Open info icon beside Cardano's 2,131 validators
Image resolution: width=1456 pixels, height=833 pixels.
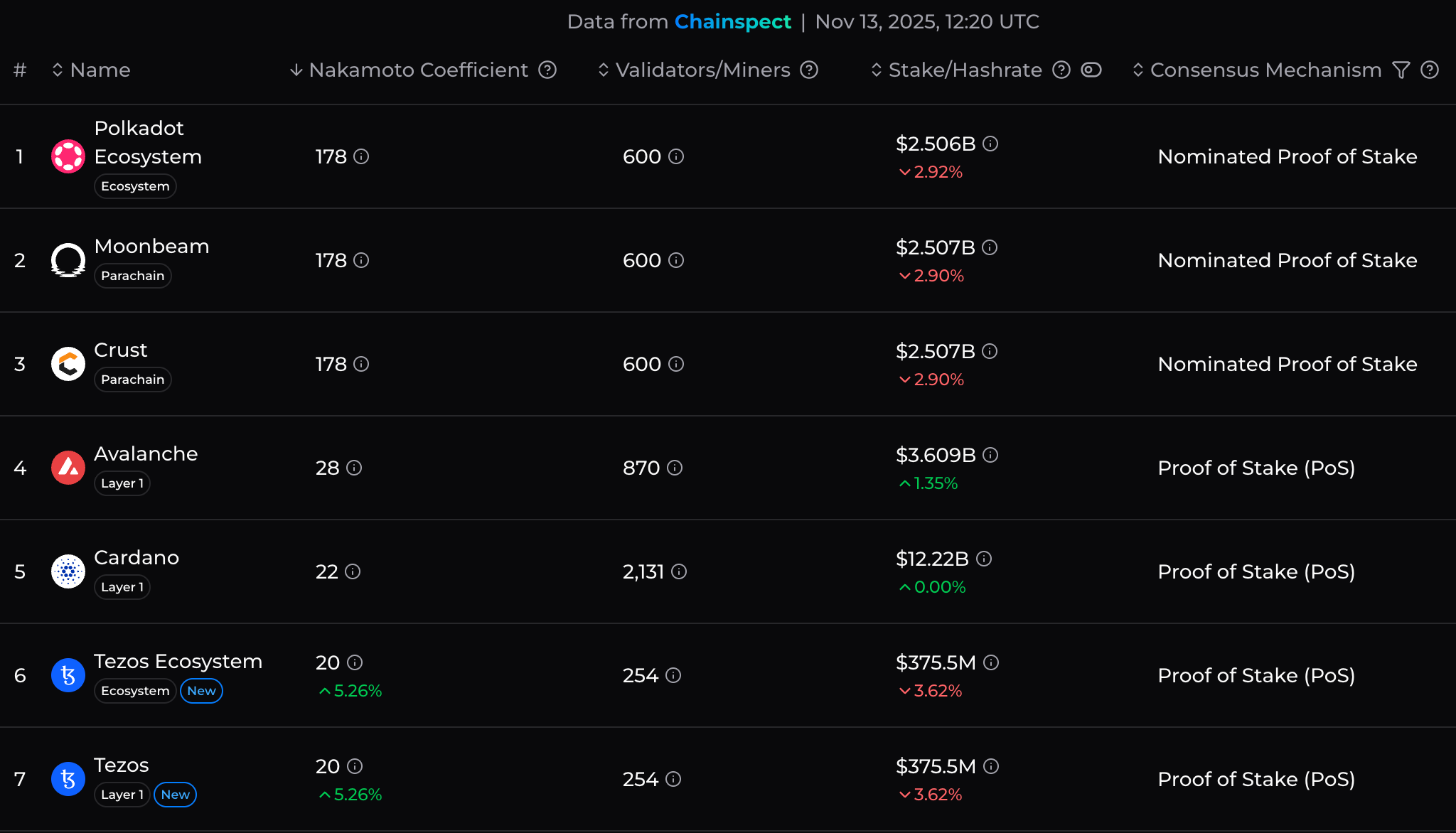(679, 571)
